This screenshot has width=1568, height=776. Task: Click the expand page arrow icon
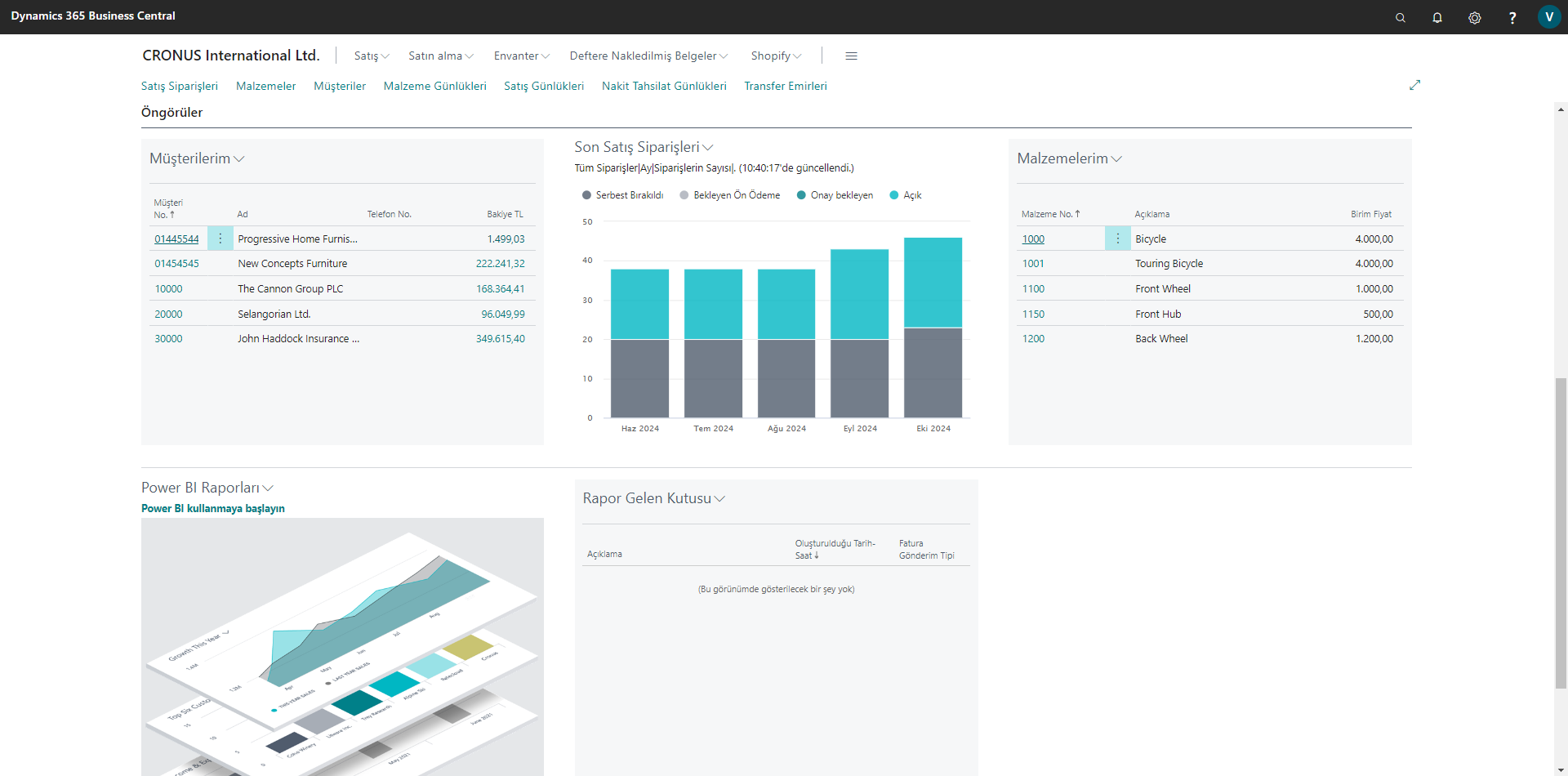pos(1415,85)
